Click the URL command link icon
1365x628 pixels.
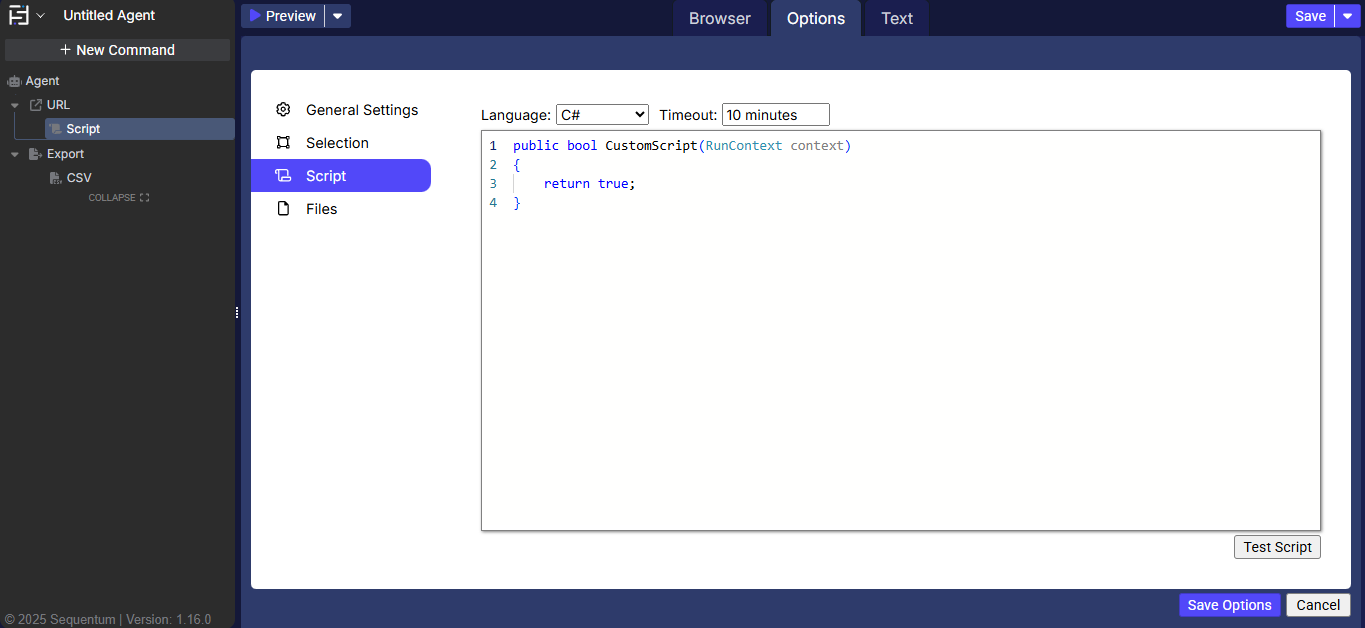tap(36, 105)
